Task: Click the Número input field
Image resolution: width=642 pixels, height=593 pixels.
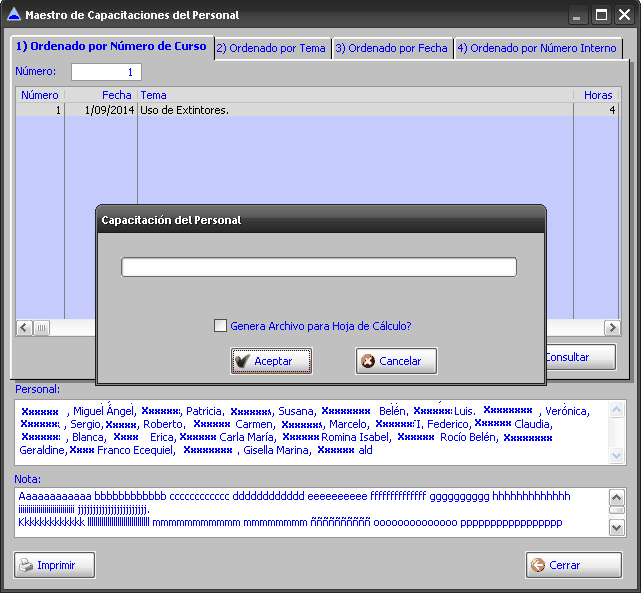Action: click(106, 72)
